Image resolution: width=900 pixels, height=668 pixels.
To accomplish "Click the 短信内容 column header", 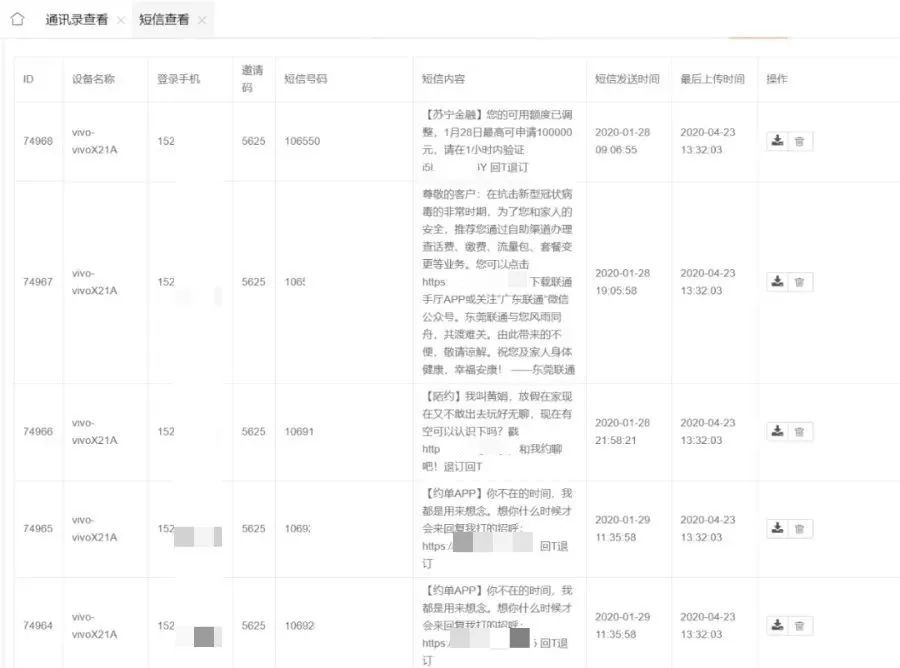I will click(x=444, y=79).
